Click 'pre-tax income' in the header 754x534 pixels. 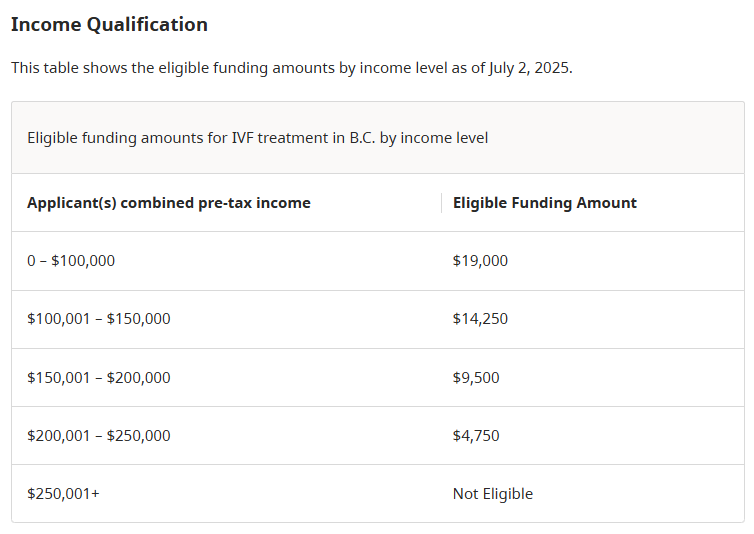(254, 203)
